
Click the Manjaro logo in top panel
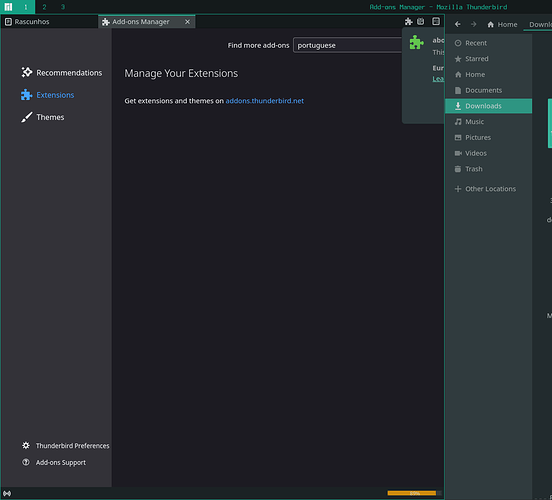click(8, 7)
